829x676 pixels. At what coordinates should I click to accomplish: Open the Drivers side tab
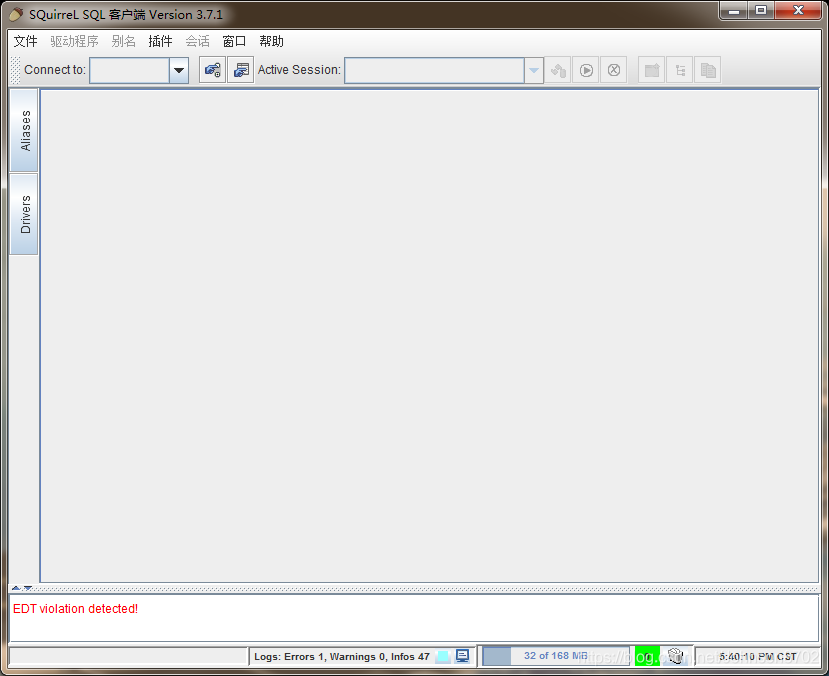pos(24,214)
